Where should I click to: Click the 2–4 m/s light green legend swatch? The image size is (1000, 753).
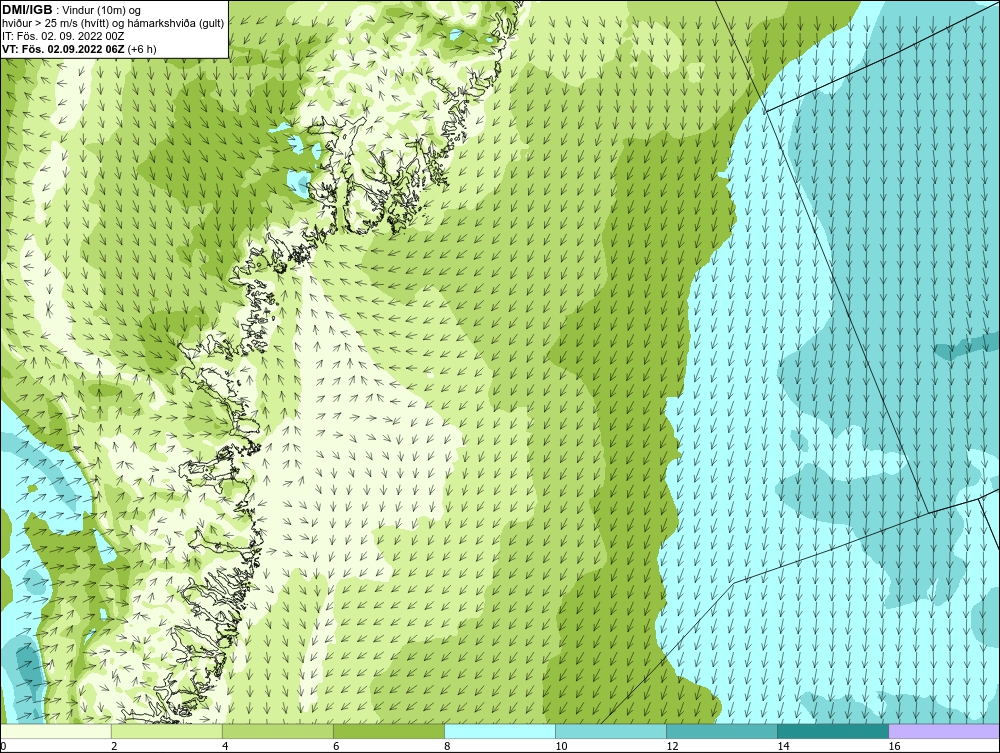point(166,731)
